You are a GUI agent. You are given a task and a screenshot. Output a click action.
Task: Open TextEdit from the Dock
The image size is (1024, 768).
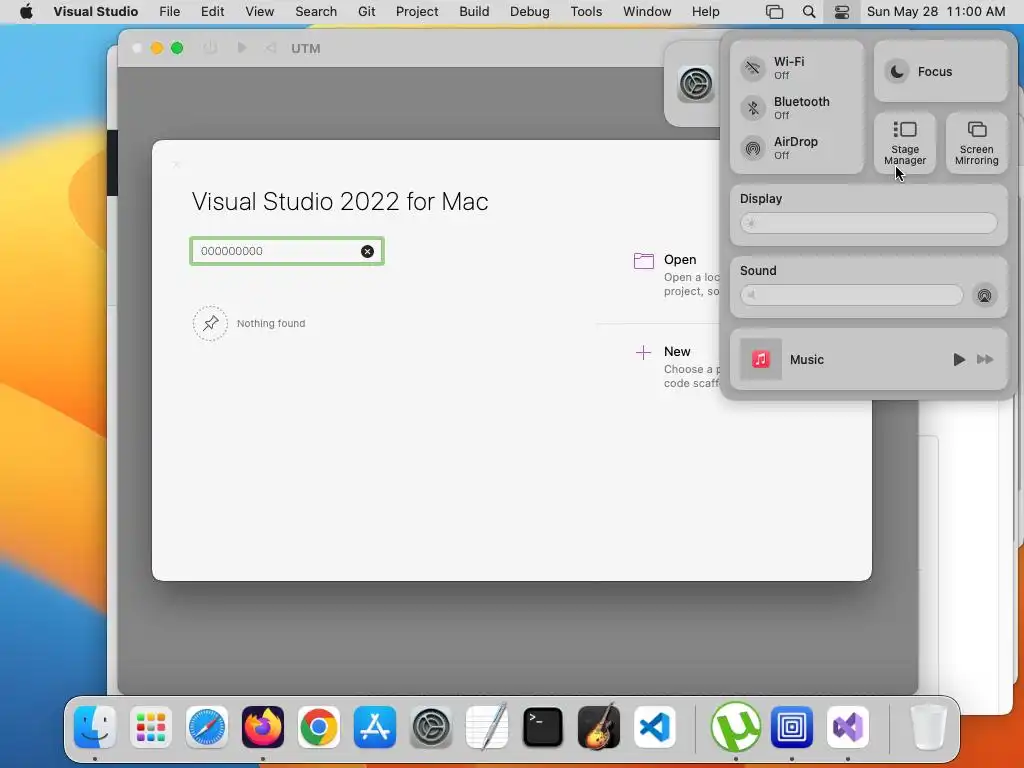point(487,727)
